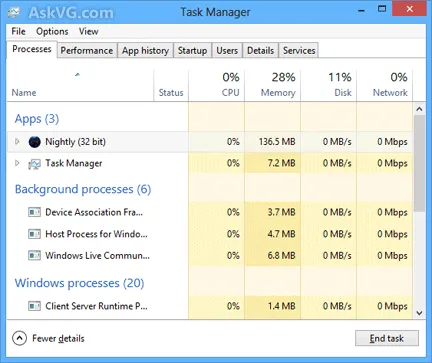
Task: Close the Task Manager window
Action: pyautogui.click(x=409, y=9)
